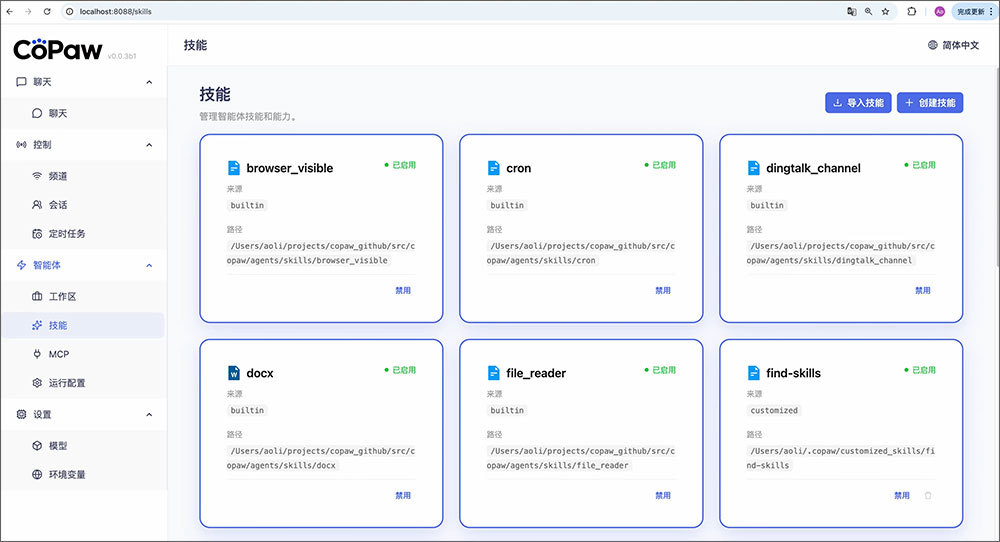Open the 工作区 workspace page
The image size is (1000, 542).
coord(83,297)
